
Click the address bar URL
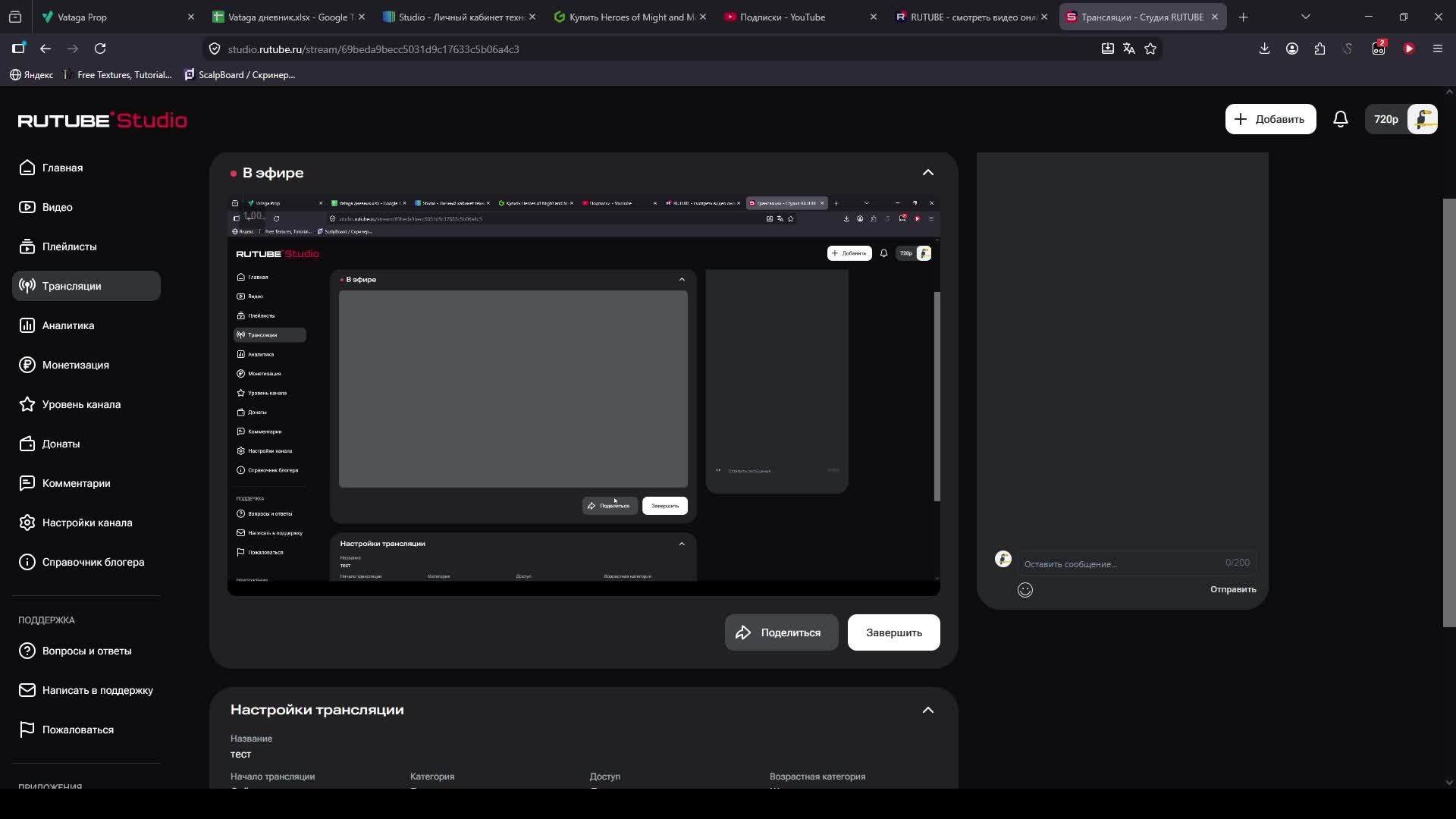pos(373,49)
